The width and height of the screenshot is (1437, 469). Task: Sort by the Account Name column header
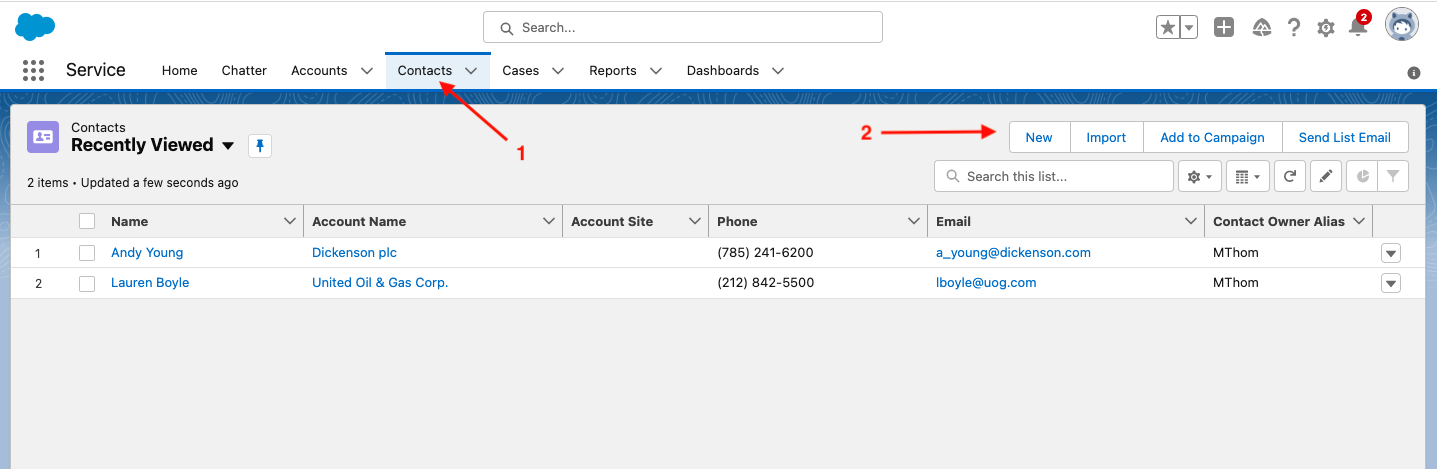point(359,221)
